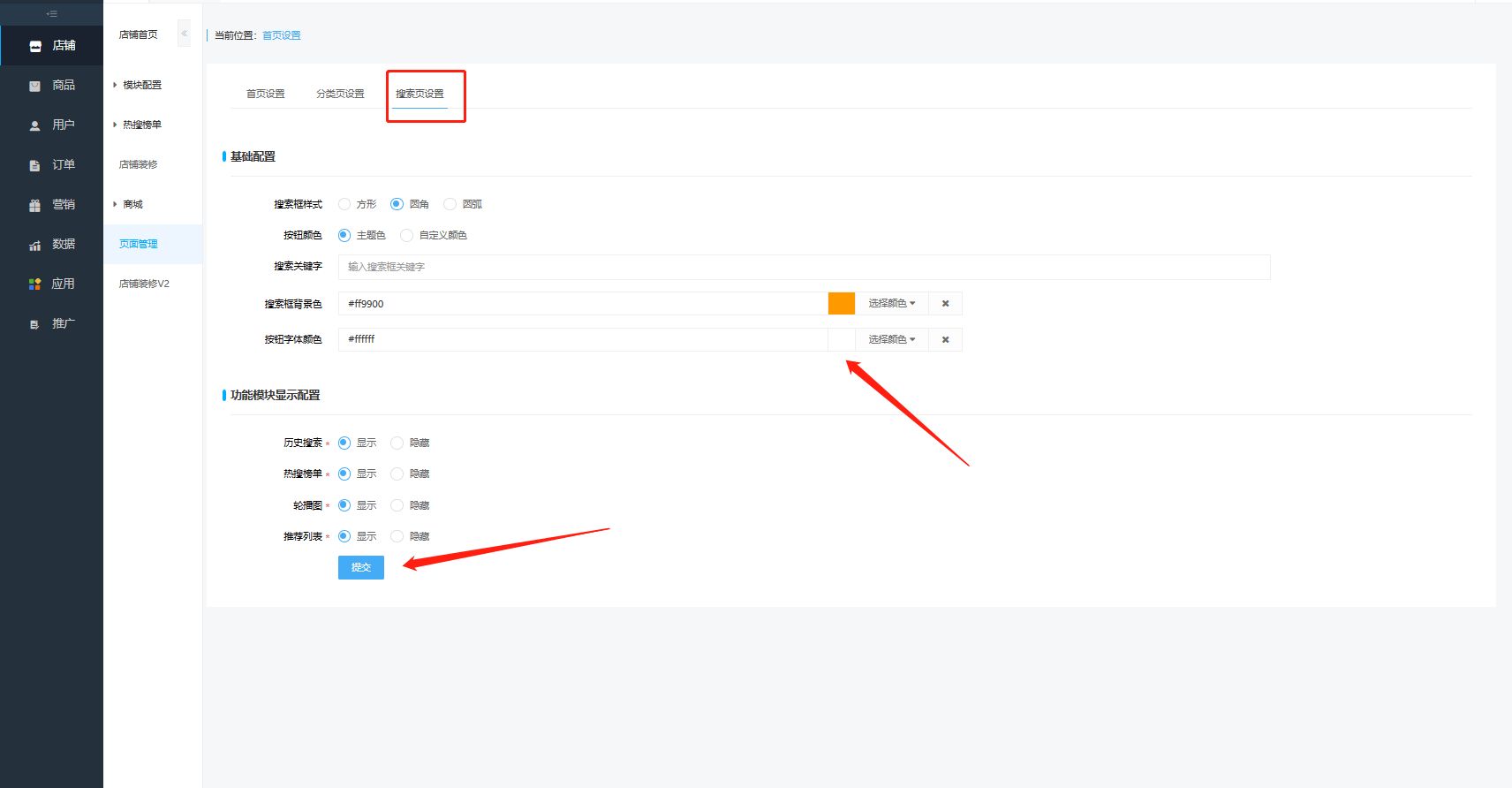This screenshot has height=788, width=1512.
Task: Open 推广 via its promotion icon
Action: (x=35, y=324)
